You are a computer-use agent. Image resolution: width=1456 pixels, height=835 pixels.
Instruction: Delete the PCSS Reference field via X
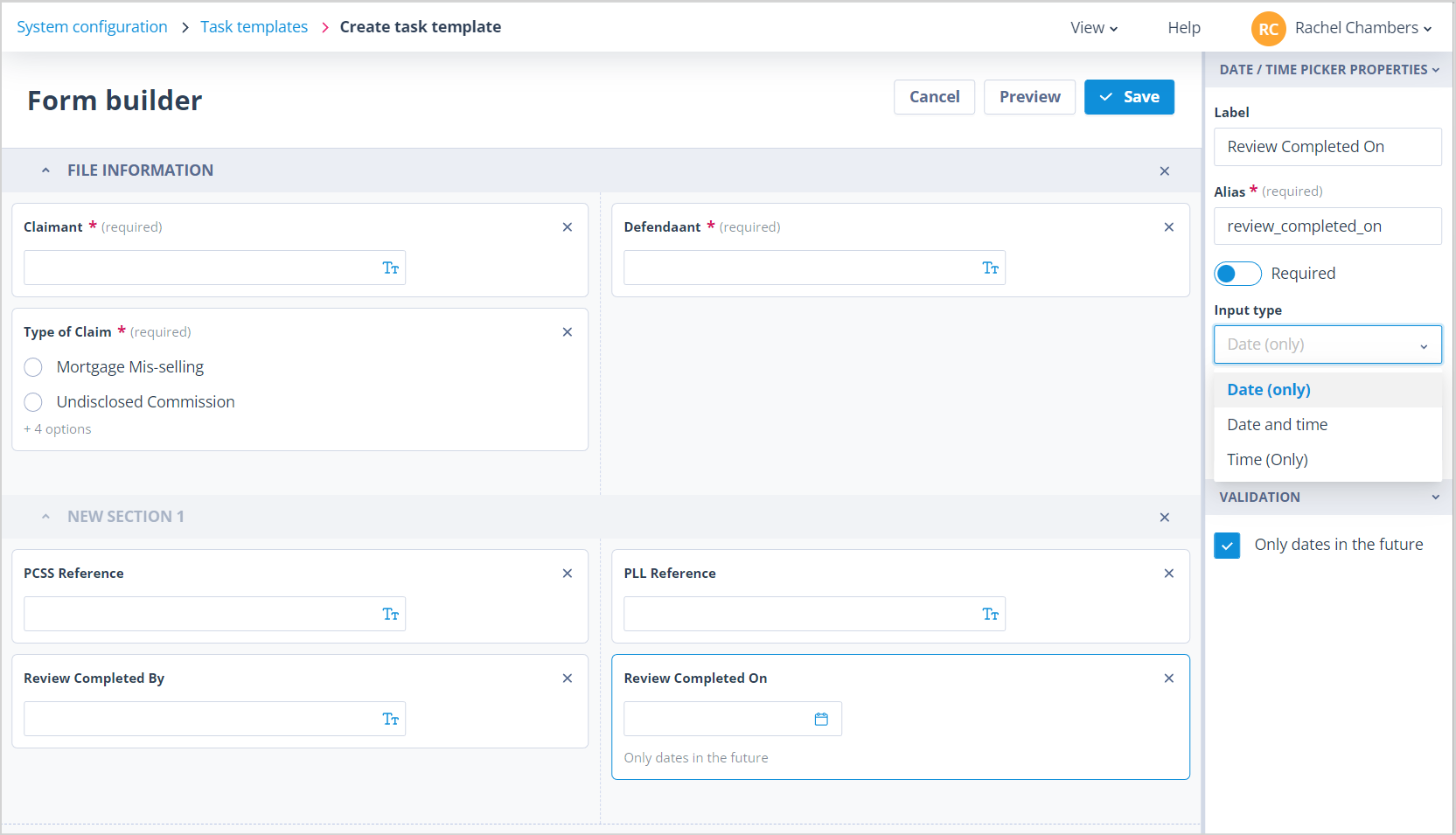[568, 574]
